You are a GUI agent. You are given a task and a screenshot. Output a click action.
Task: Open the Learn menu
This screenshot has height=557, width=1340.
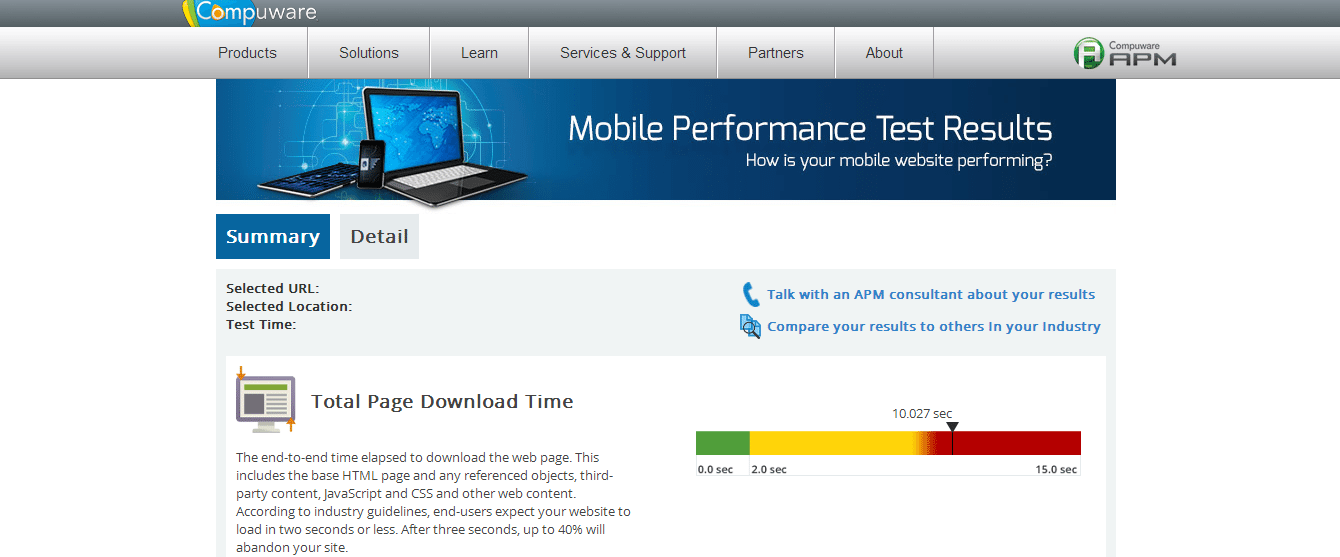pyautogui.click(x=479, y=53)
